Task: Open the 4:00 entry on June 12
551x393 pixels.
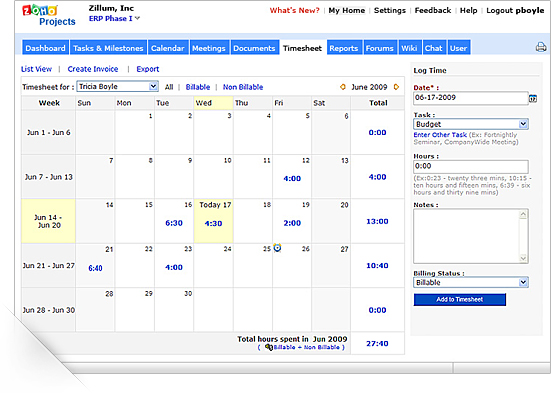Action: 292,179
